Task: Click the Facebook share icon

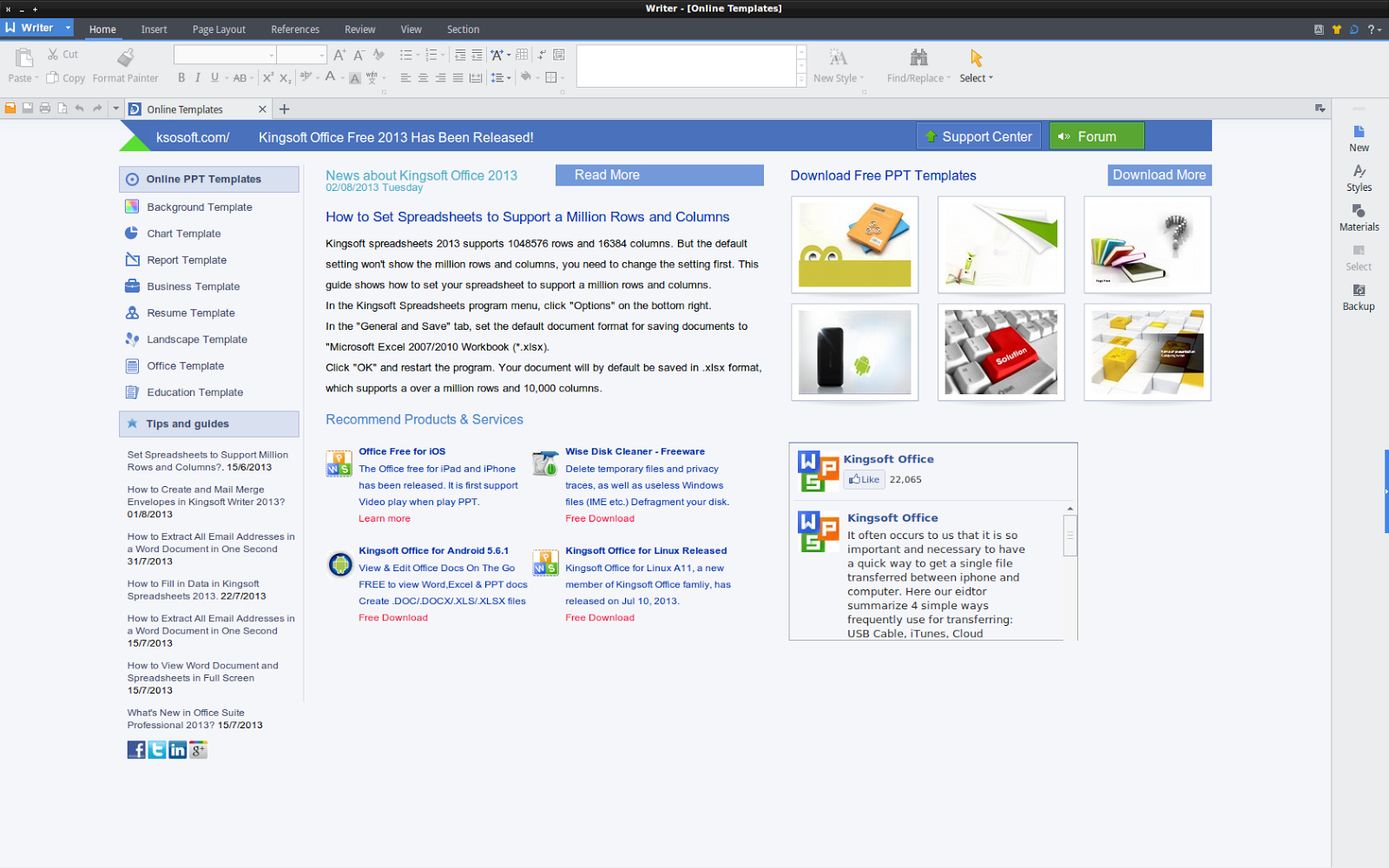Action: tap(136, 750)
